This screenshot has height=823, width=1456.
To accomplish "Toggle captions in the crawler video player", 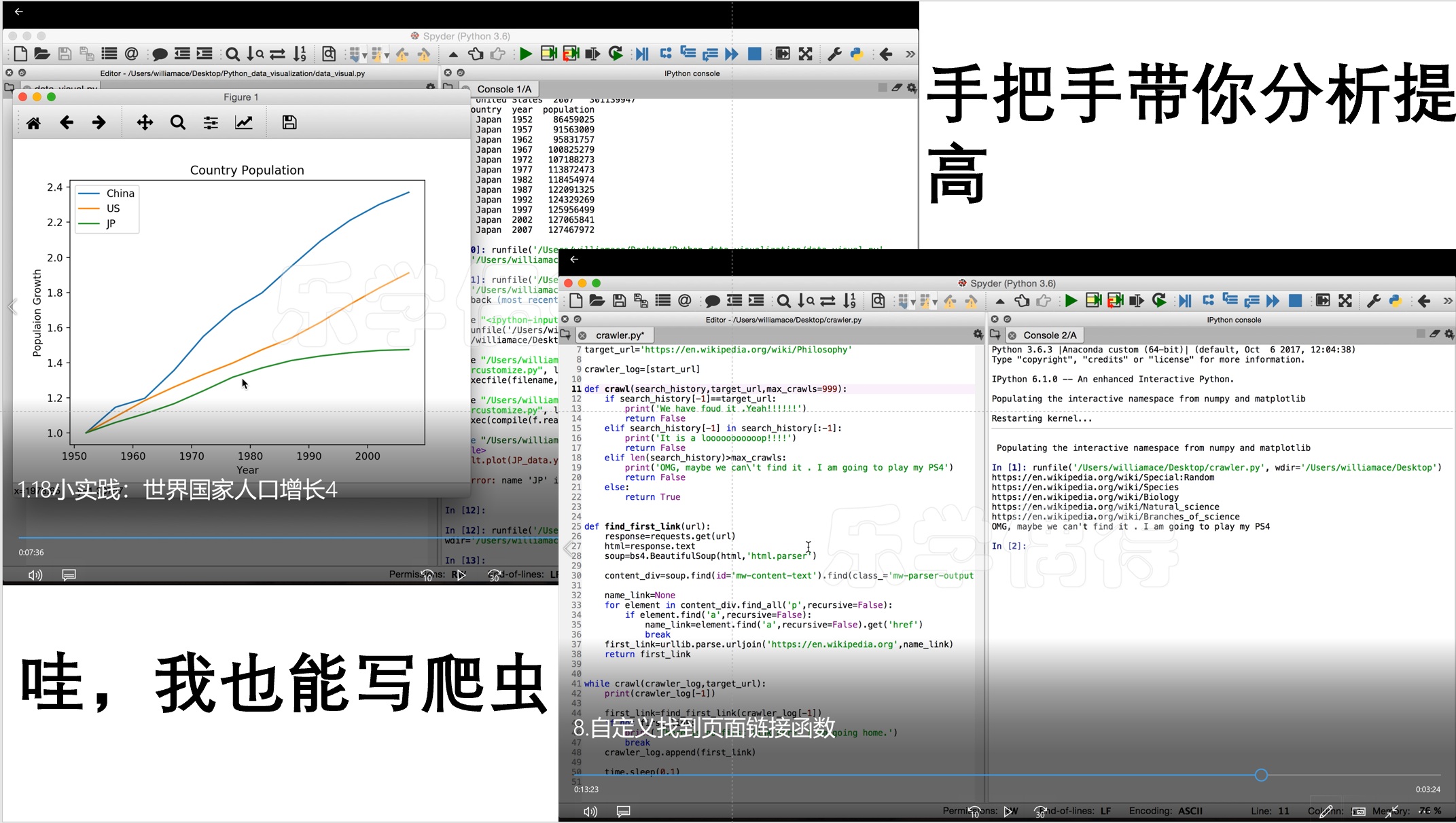I will 623,811.
